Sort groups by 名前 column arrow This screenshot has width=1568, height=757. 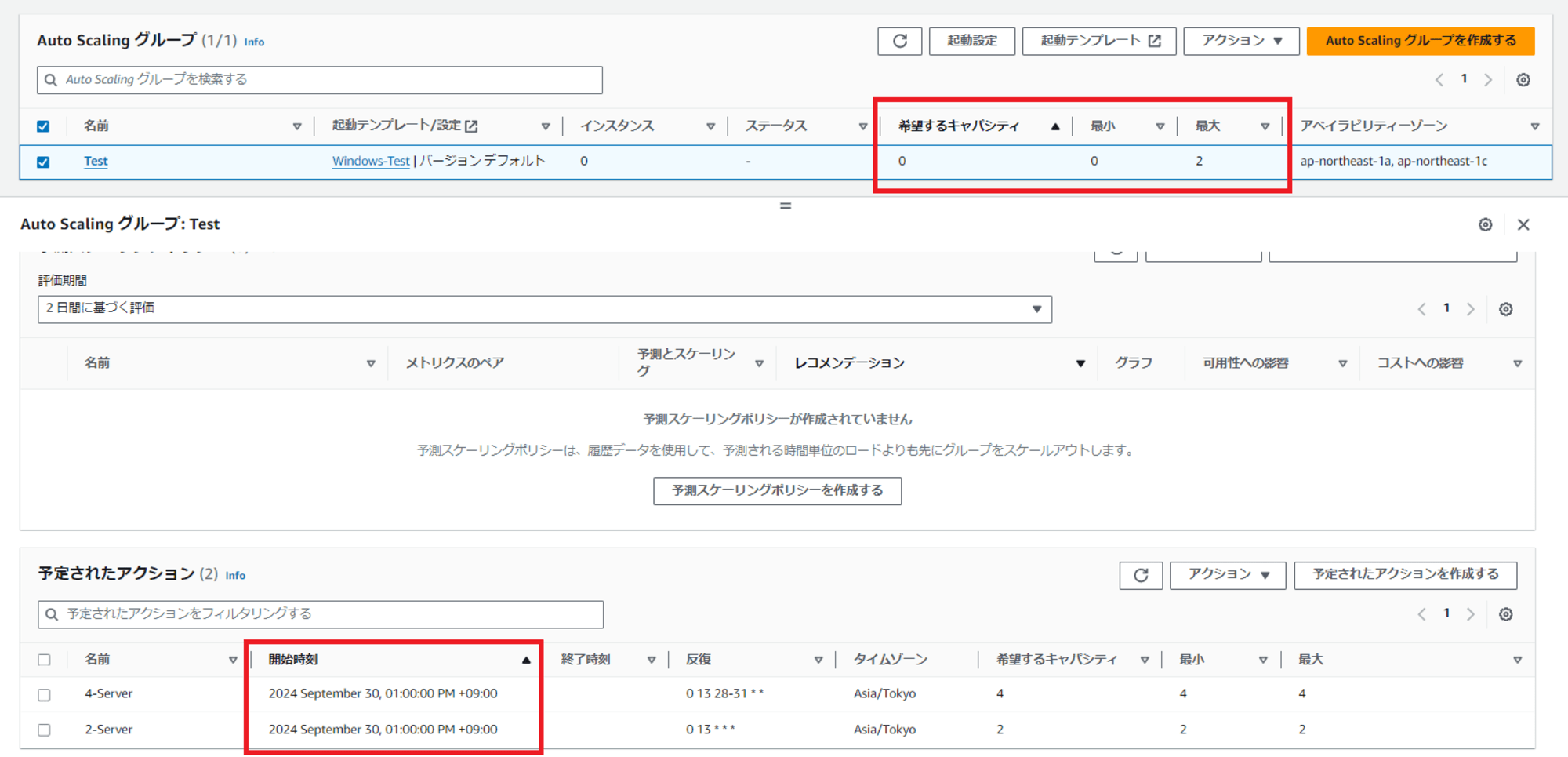[297, 126]
